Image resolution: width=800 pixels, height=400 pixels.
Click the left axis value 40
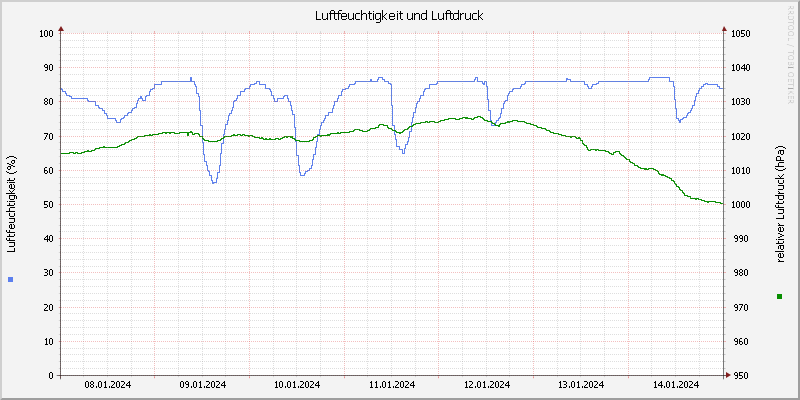48,239
